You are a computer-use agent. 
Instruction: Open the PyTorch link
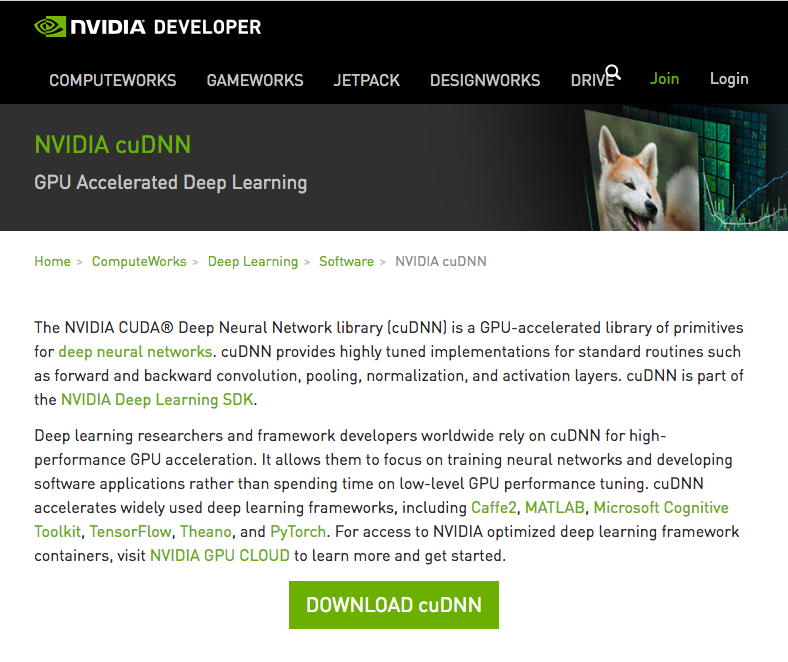(298, 532)
